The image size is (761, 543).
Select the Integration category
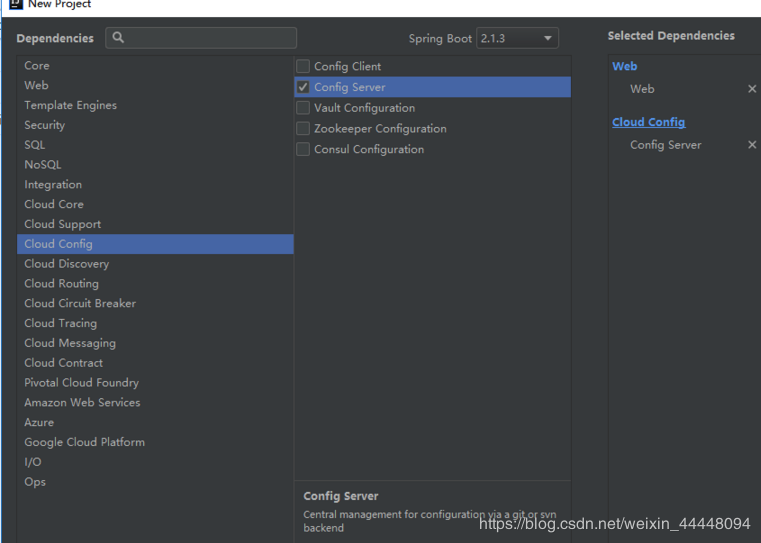tap(155, 185)
